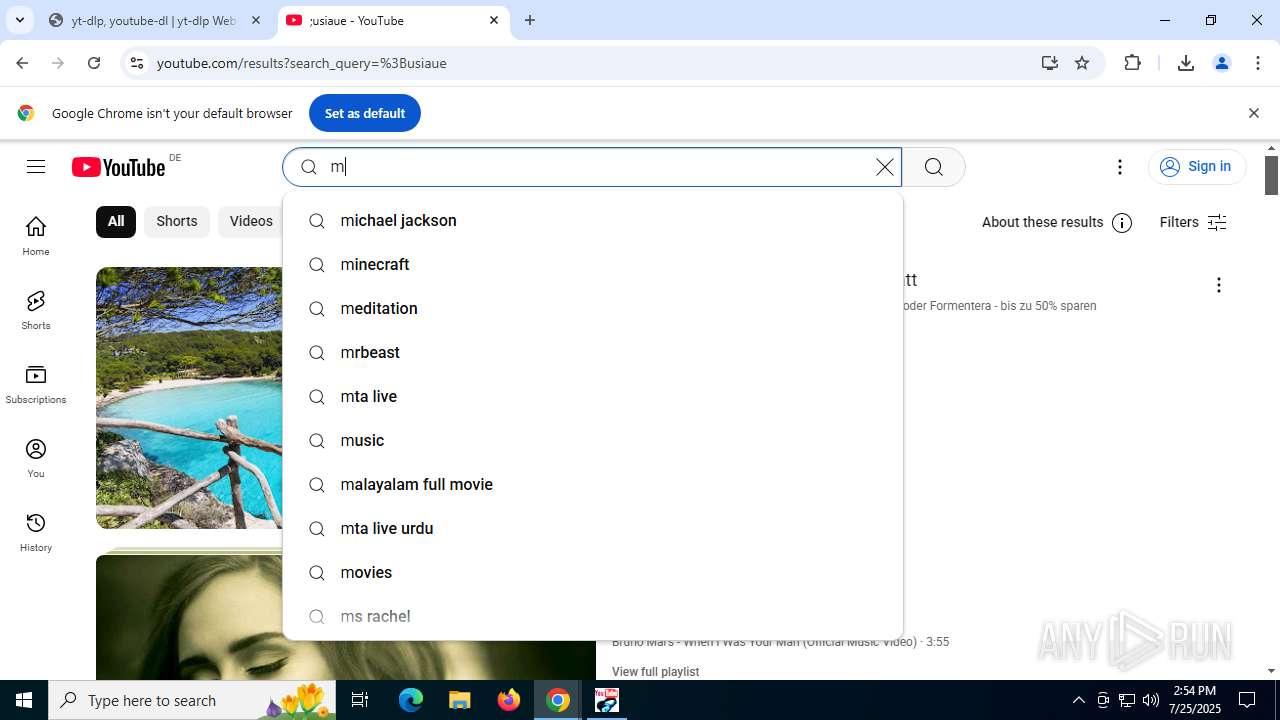Open Chrome downloads
The height and width of the screenshot is (720, 1280).
(x=1186, y=63)
